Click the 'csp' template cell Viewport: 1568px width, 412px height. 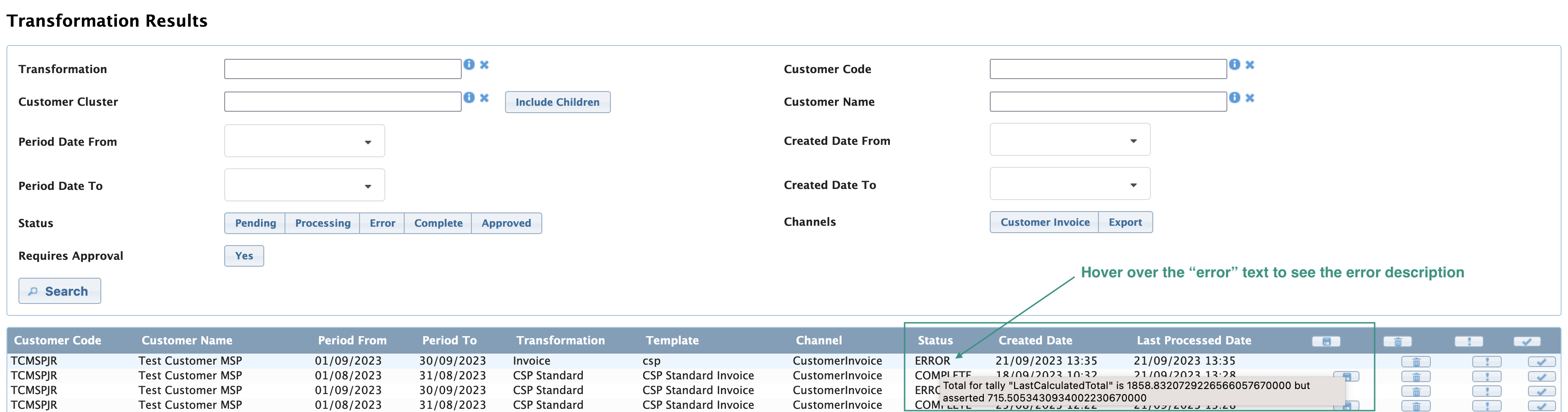(651, 361)
